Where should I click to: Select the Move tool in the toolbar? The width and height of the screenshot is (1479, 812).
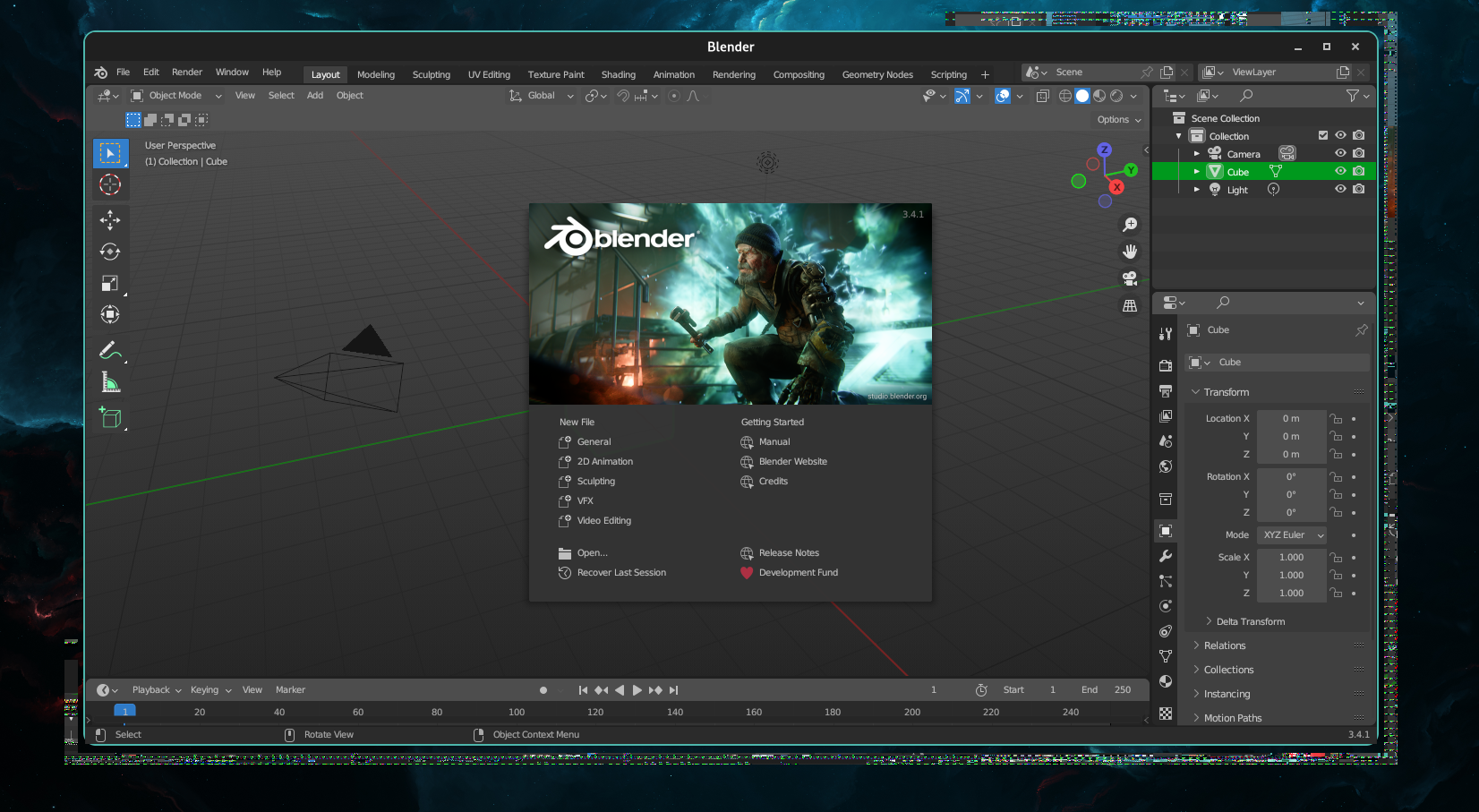[111, 219]
